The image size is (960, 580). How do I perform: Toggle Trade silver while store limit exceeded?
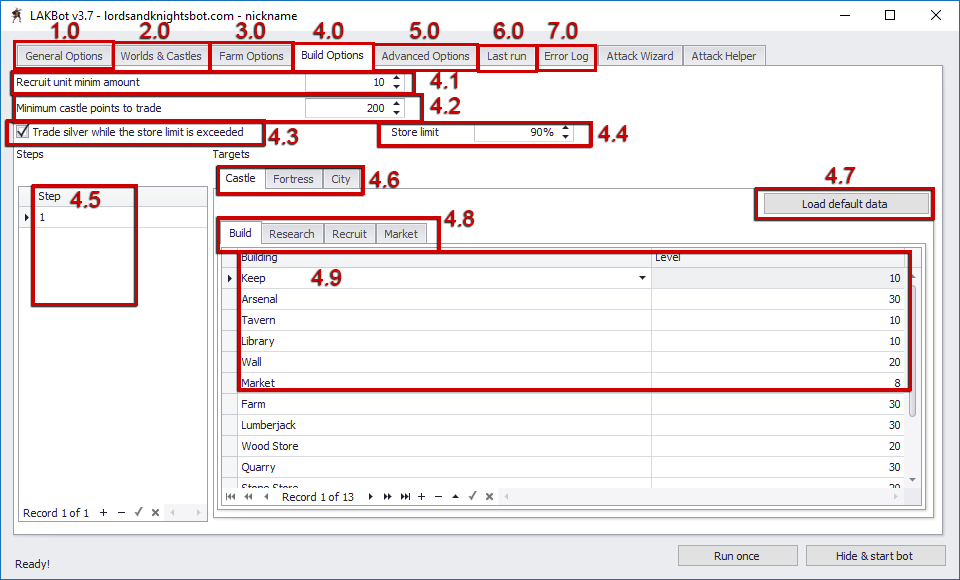[23, 132]
